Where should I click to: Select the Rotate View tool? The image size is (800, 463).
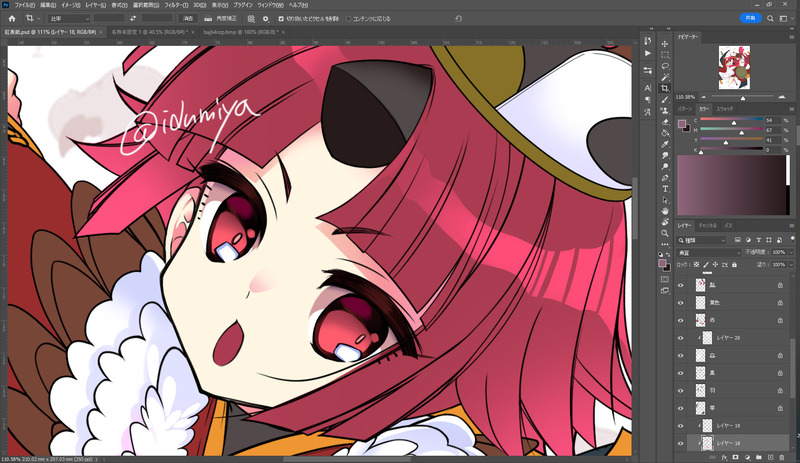(665, 223)
